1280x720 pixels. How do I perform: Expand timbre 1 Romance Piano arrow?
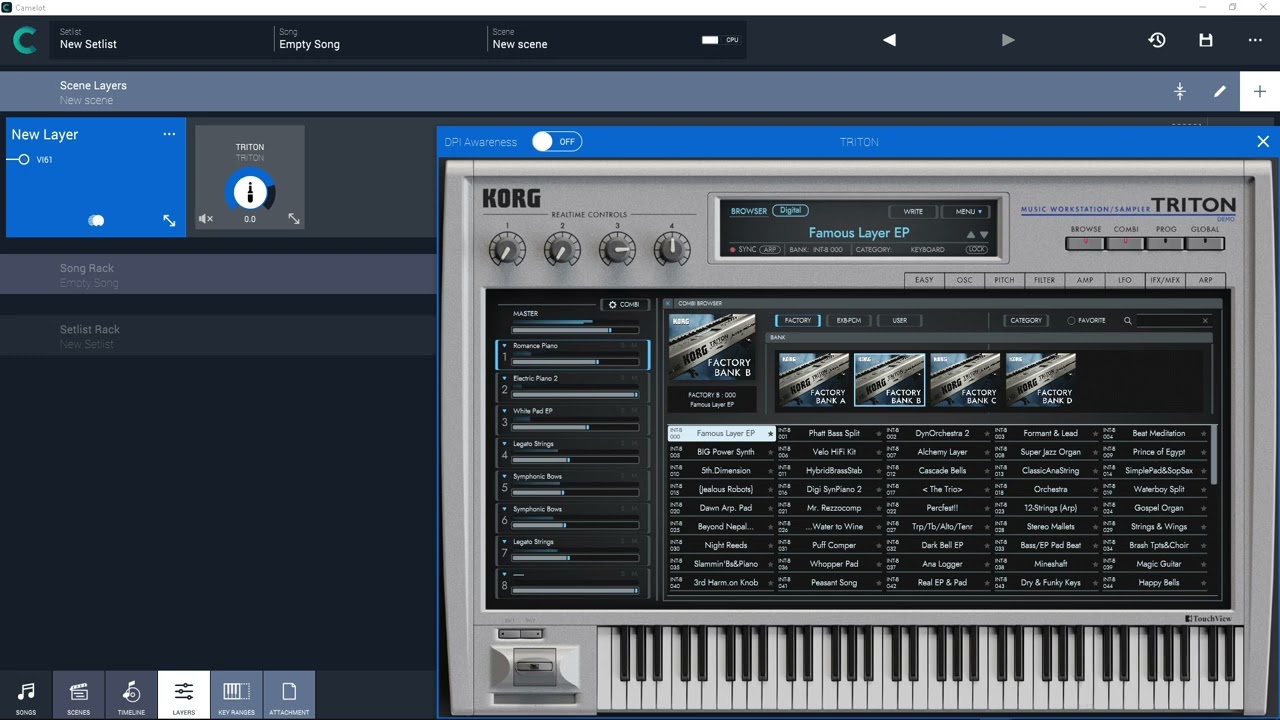point(504,346)
